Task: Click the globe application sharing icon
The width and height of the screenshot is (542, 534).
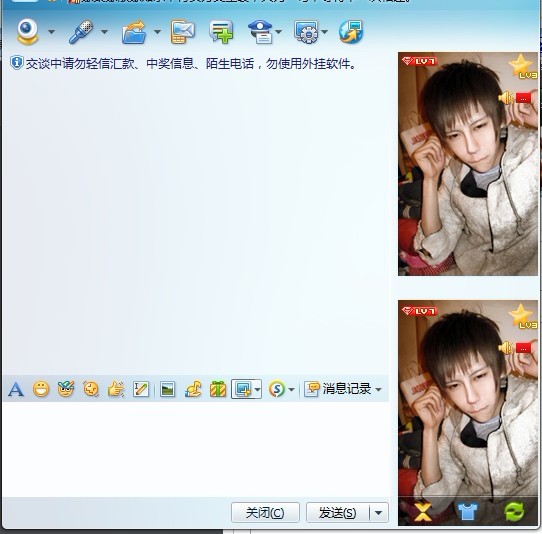Action: 351,32
